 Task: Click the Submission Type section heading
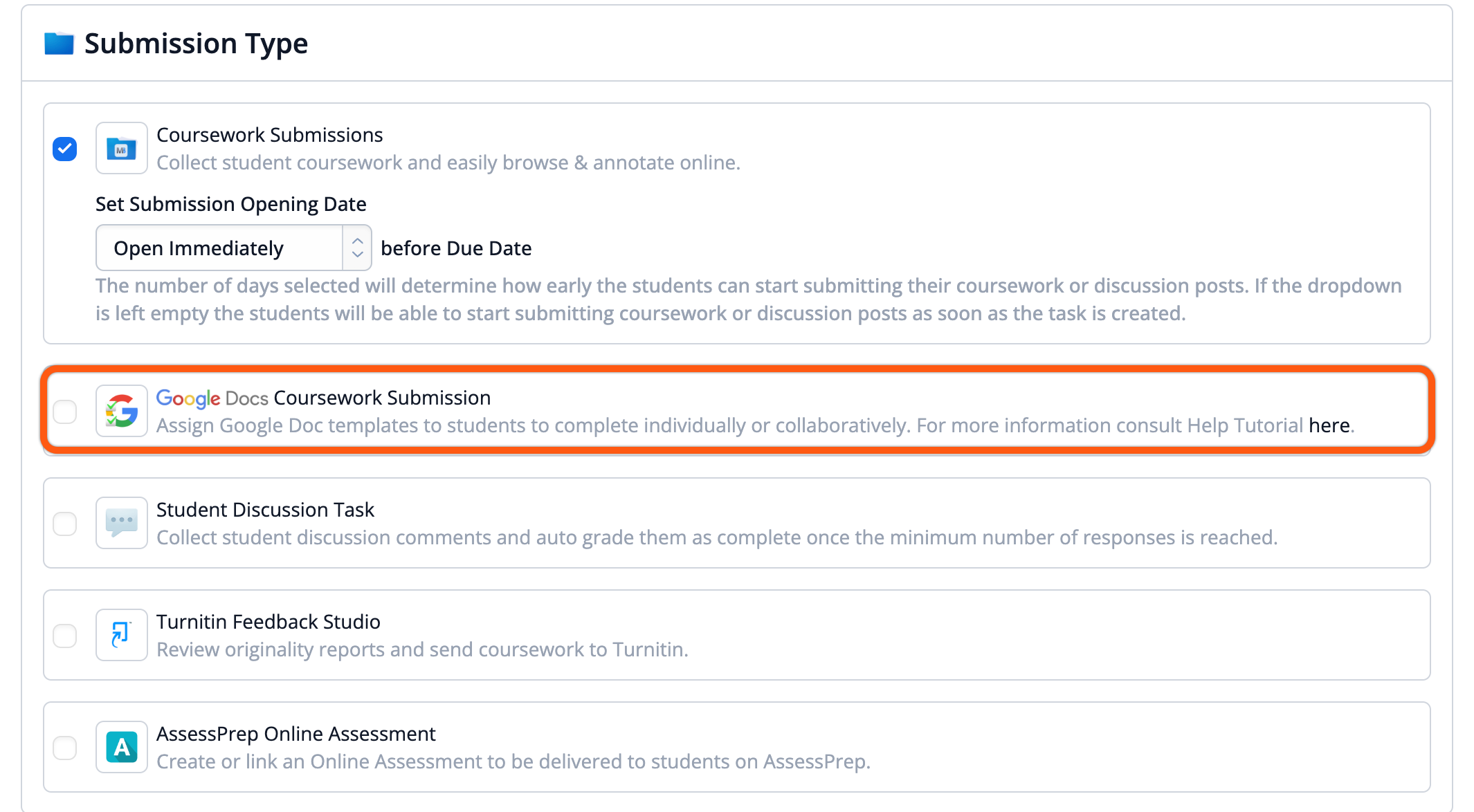point(196,44)
